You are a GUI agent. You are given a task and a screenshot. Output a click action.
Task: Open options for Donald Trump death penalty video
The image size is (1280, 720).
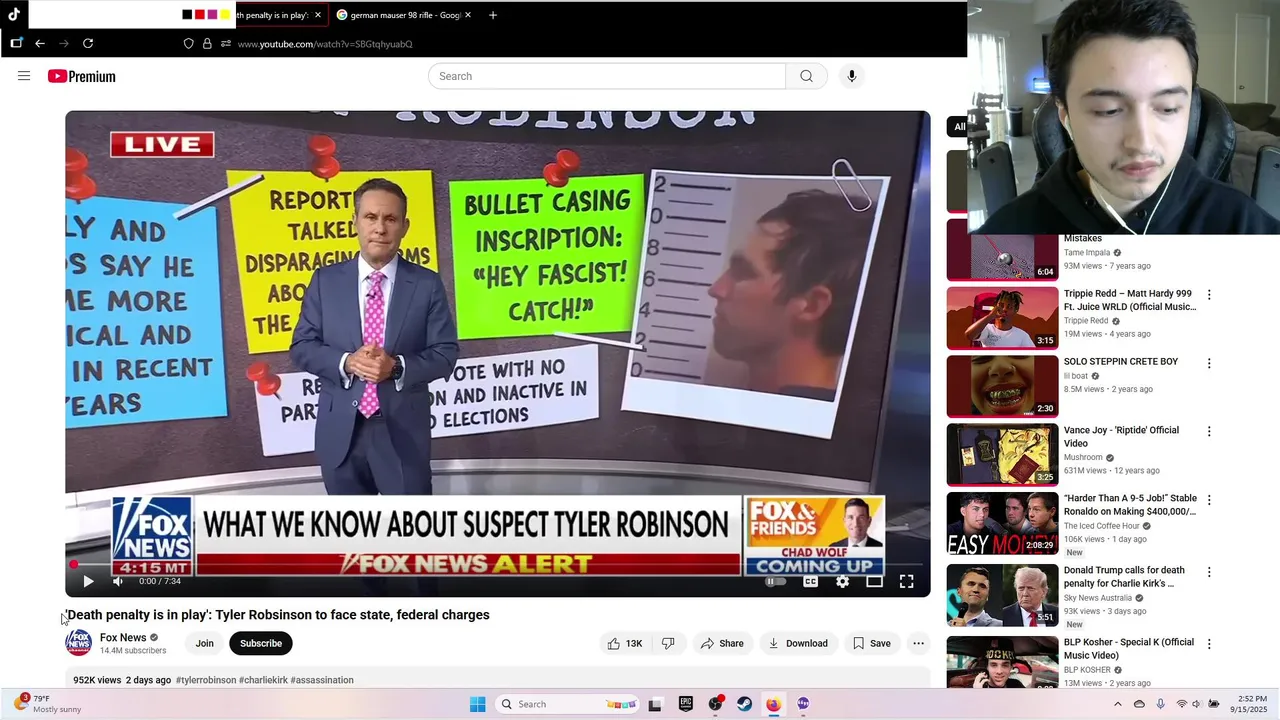point(1209,572)
